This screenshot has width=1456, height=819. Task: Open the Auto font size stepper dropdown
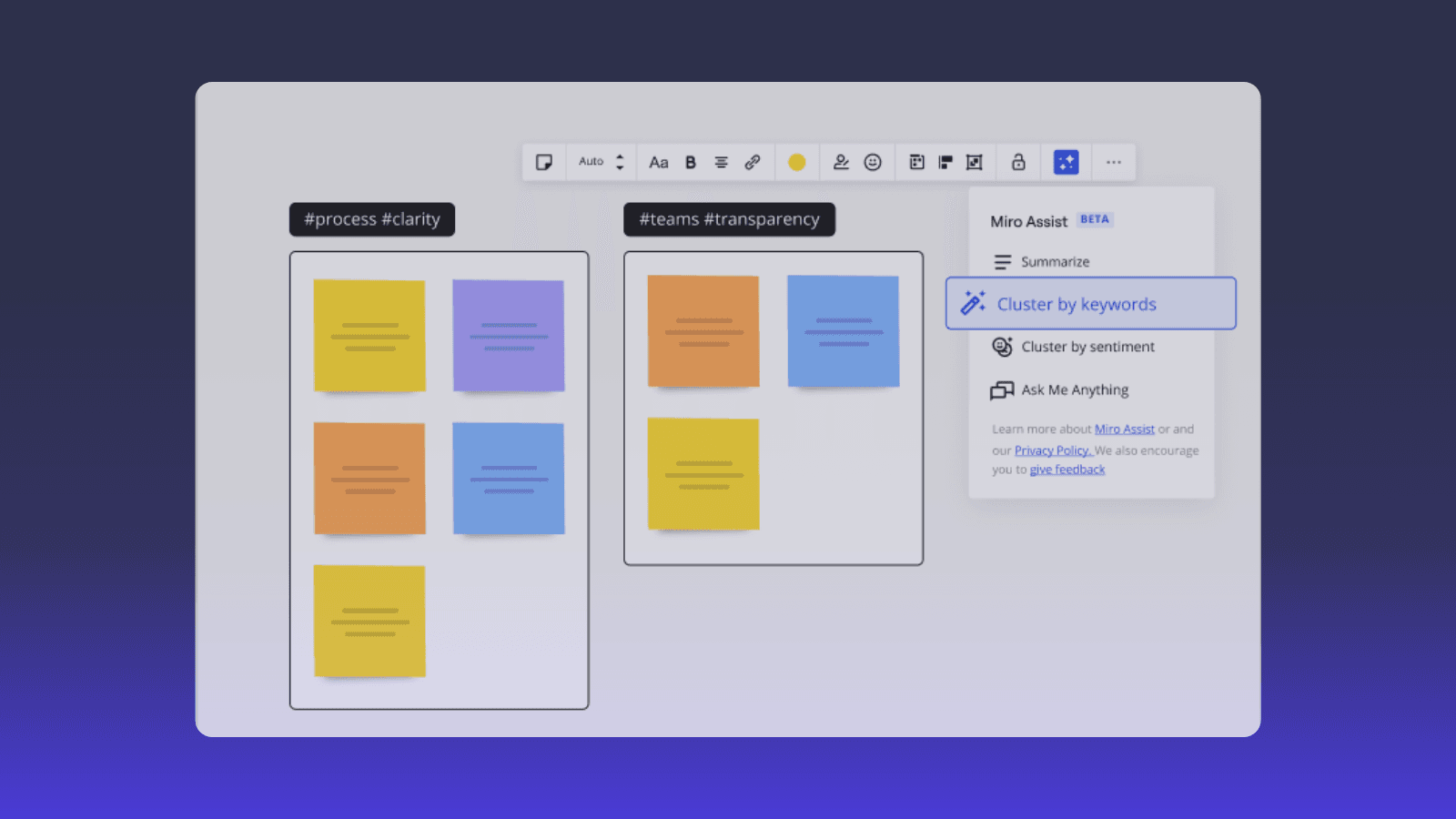pos(599,162)
